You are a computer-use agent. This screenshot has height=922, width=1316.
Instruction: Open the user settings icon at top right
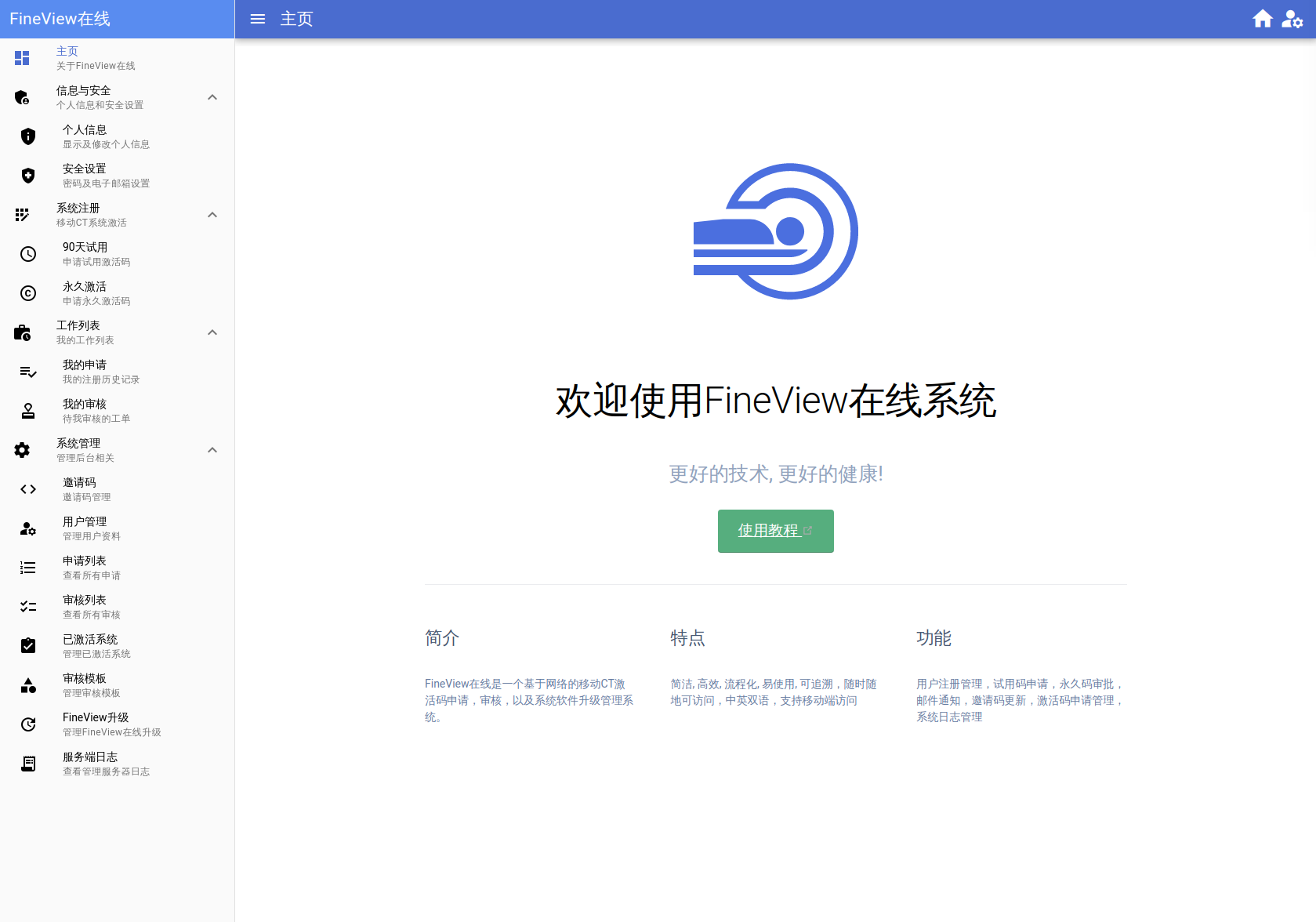[x=1292, y=19]
